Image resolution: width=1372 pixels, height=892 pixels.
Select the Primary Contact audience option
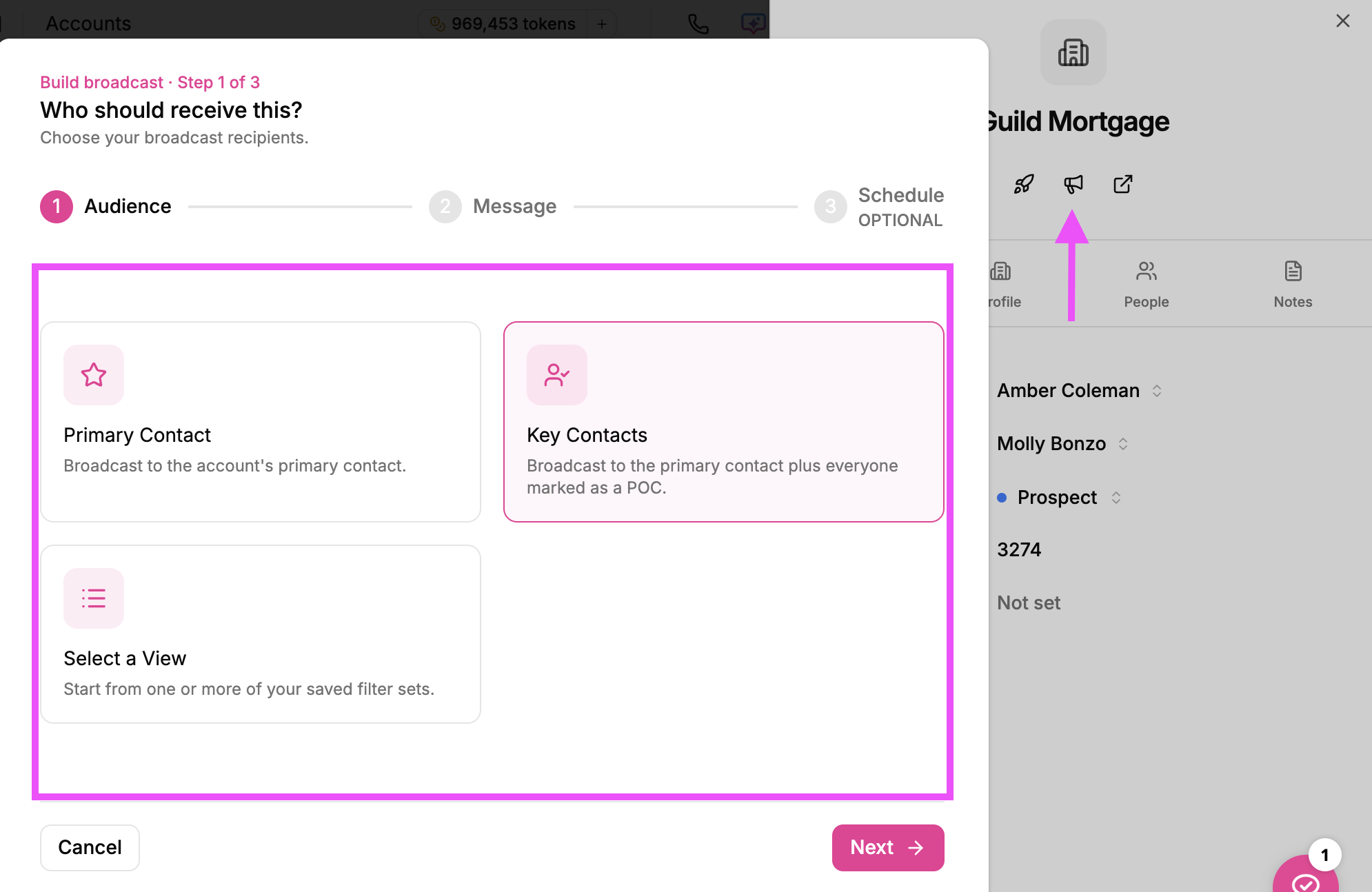(261, 422)
